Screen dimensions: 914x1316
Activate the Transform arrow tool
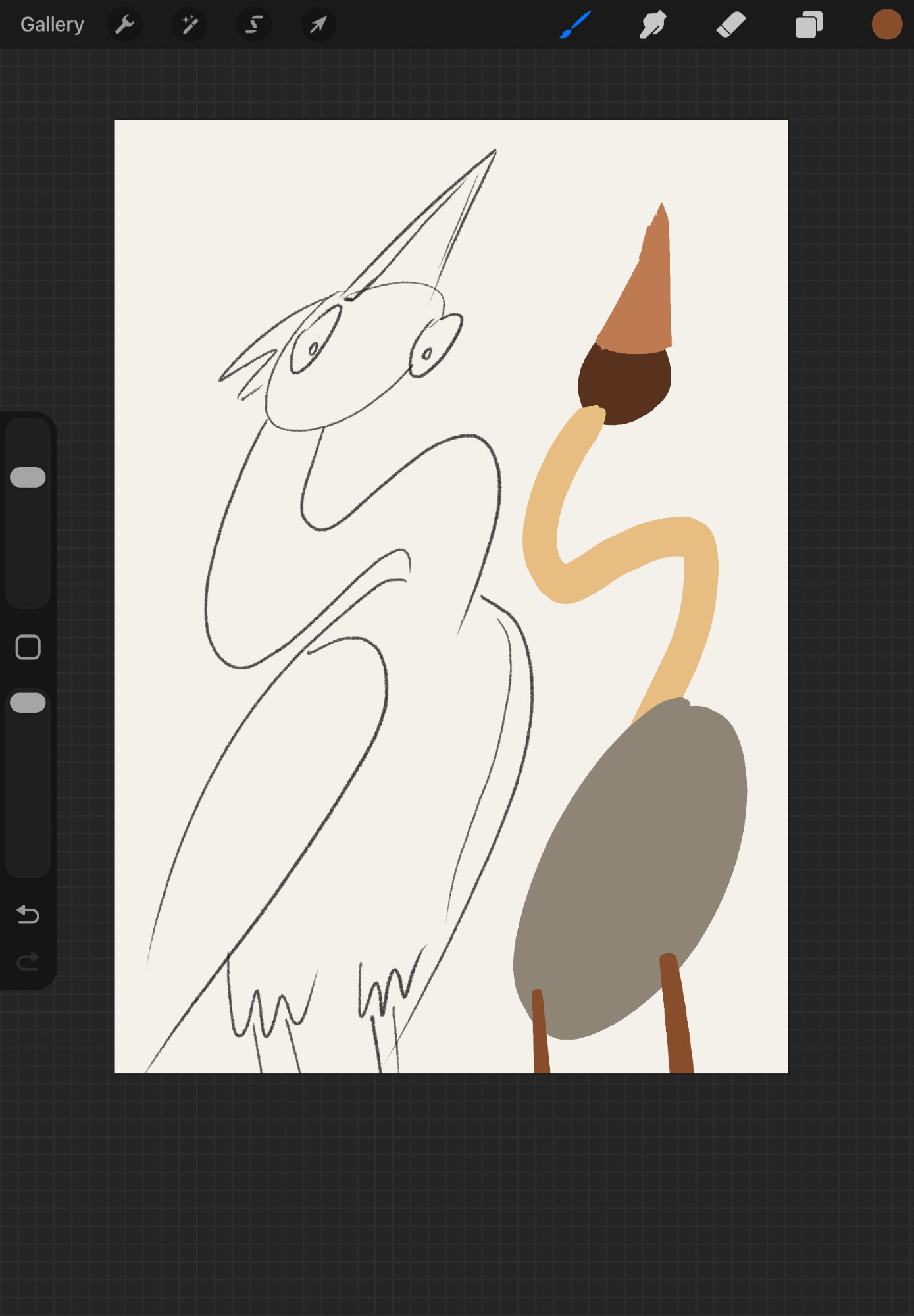coord(318,25)
